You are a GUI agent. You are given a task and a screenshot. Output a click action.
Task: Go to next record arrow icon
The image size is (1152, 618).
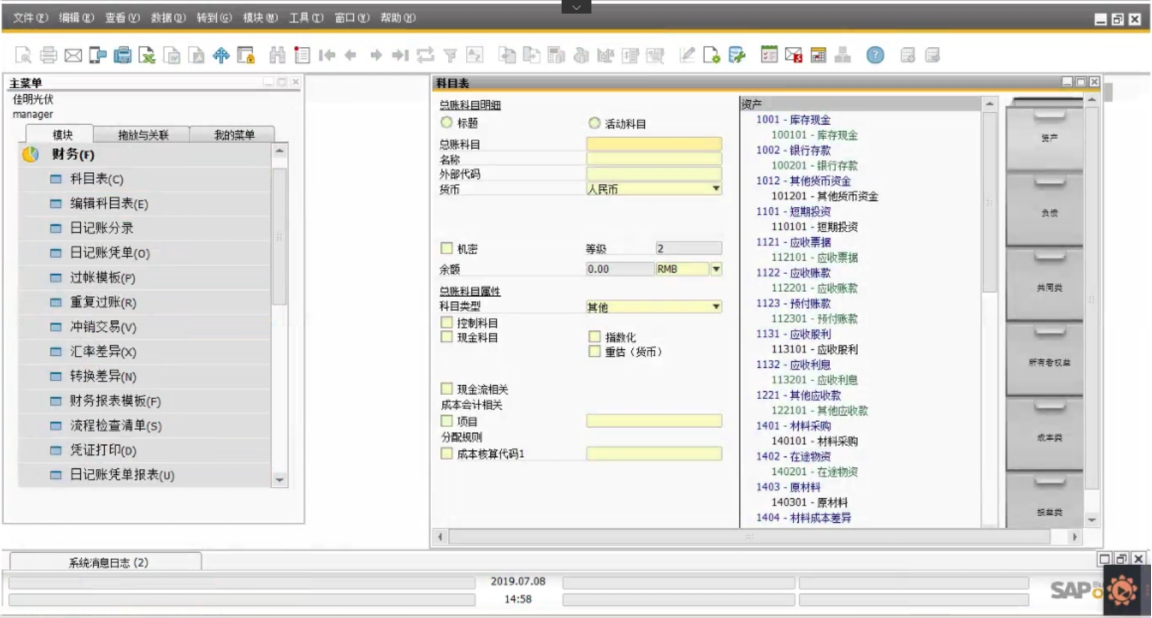(376, 55)
